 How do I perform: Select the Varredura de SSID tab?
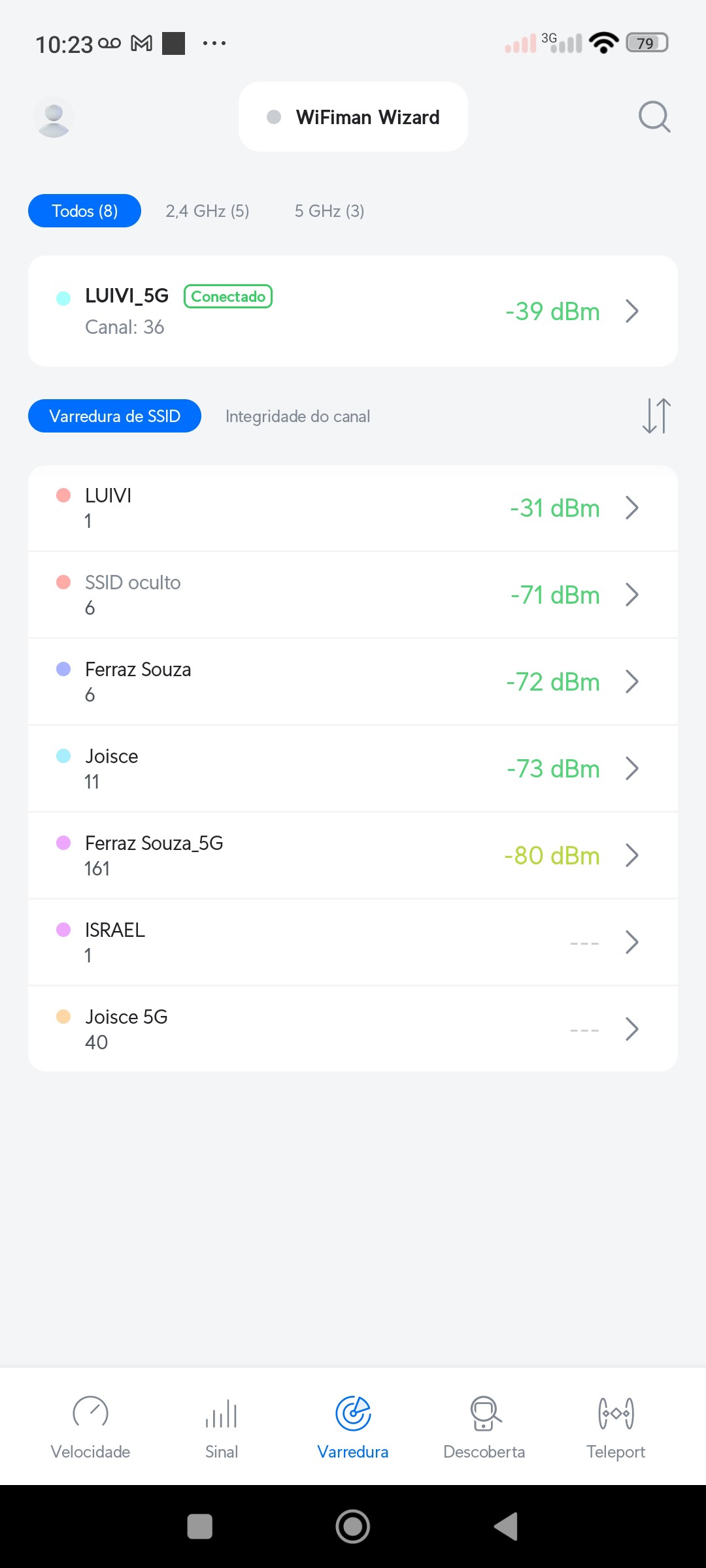[114, 416]
